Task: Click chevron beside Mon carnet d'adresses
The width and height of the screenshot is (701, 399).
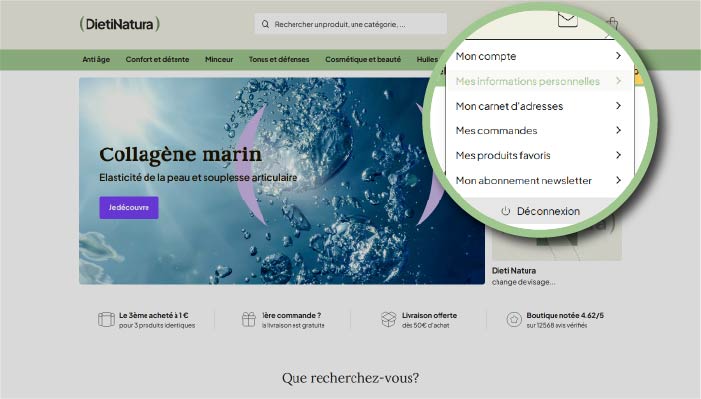Action: tap(618, 106)
